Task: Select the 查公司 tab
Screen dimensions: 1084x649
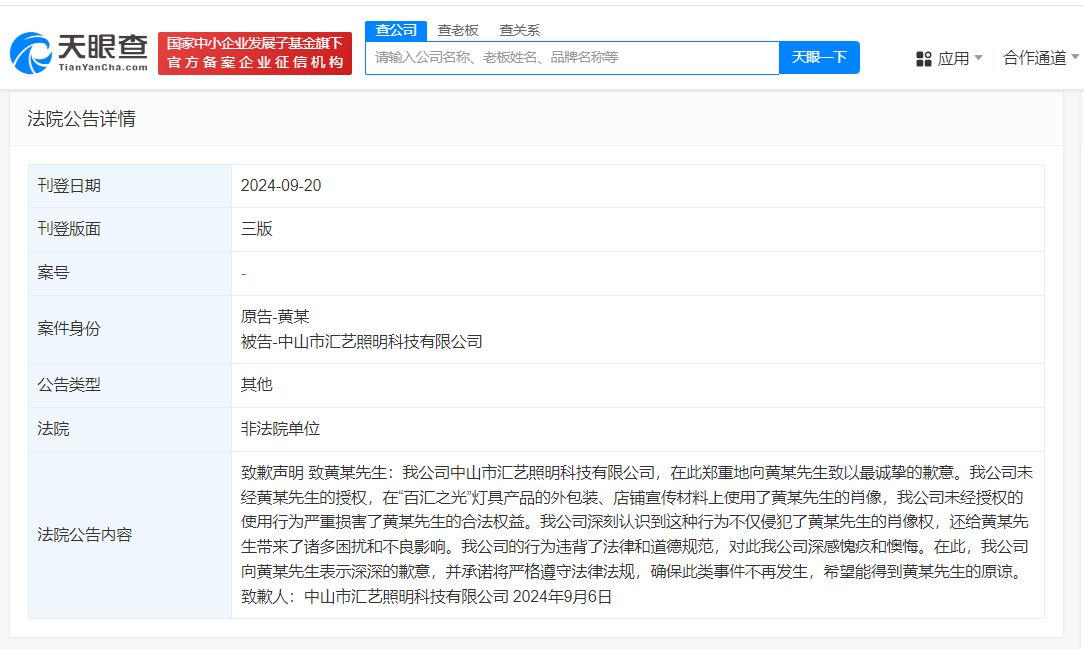Action: click(396, 30)
